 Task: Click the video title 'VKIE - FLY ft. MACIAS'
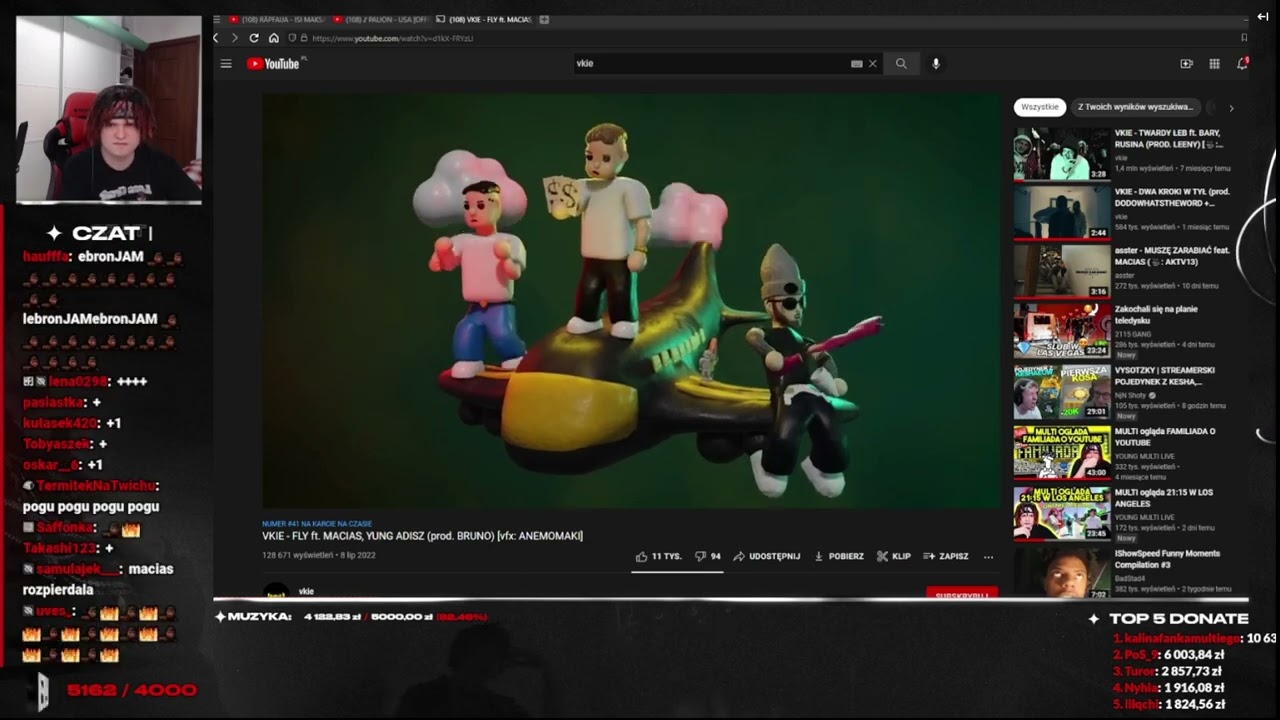(x=422, y=536)
